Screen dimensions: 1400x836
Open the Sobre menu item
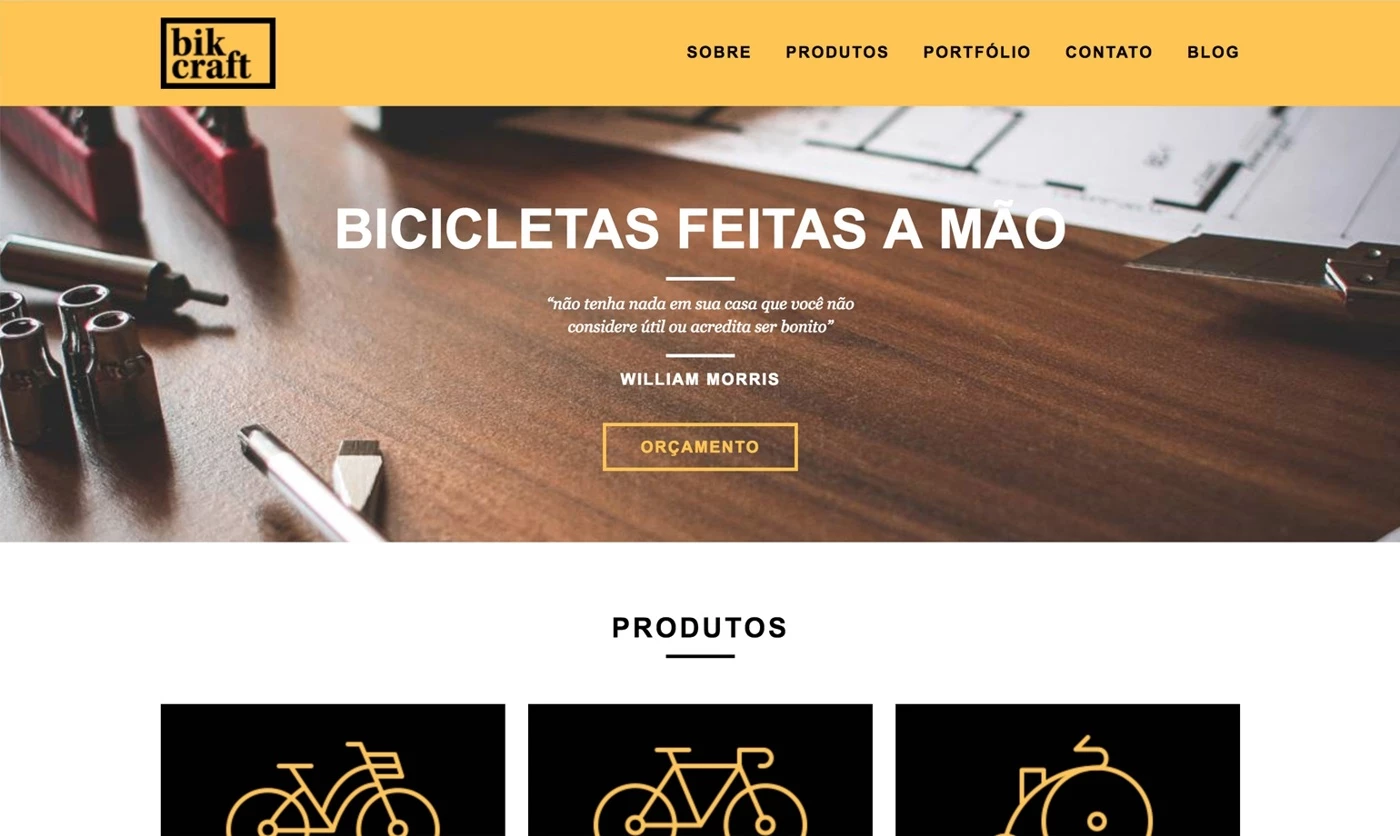pyautogui.click(x=718, y=52)
